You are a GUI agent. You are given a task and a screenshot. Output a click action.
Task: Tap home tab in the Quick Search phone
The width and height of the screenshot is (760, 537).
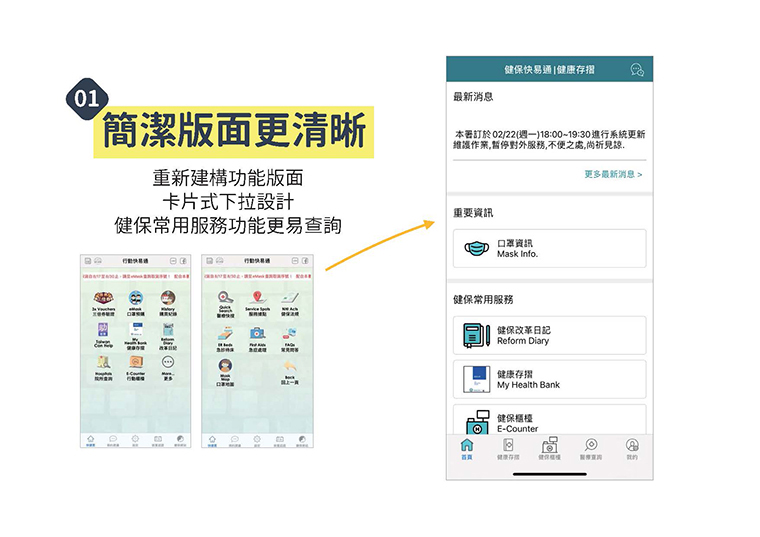[212, 441]
